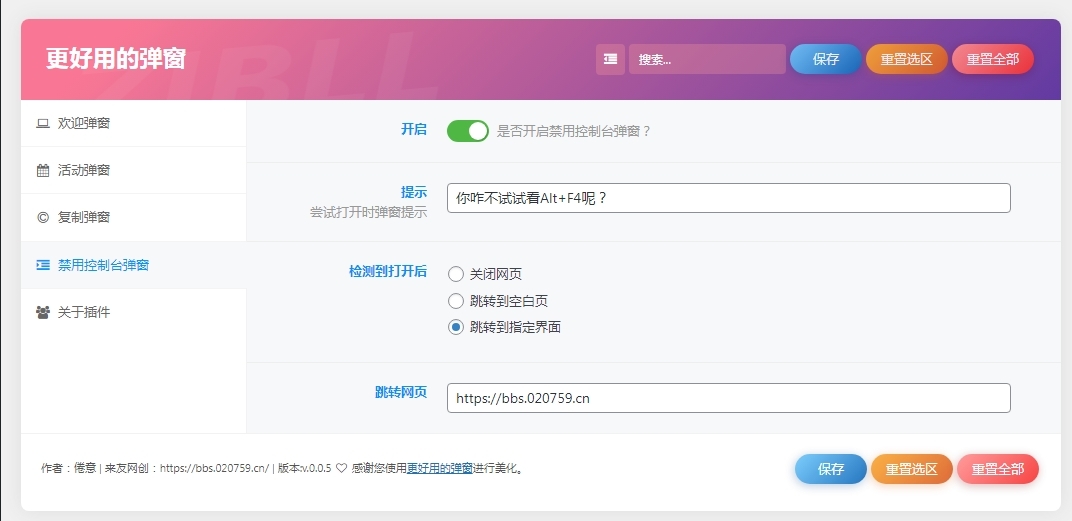
Task: Click the heart icon in the footer
Action: pyautogui.click(x=341, y=468)
